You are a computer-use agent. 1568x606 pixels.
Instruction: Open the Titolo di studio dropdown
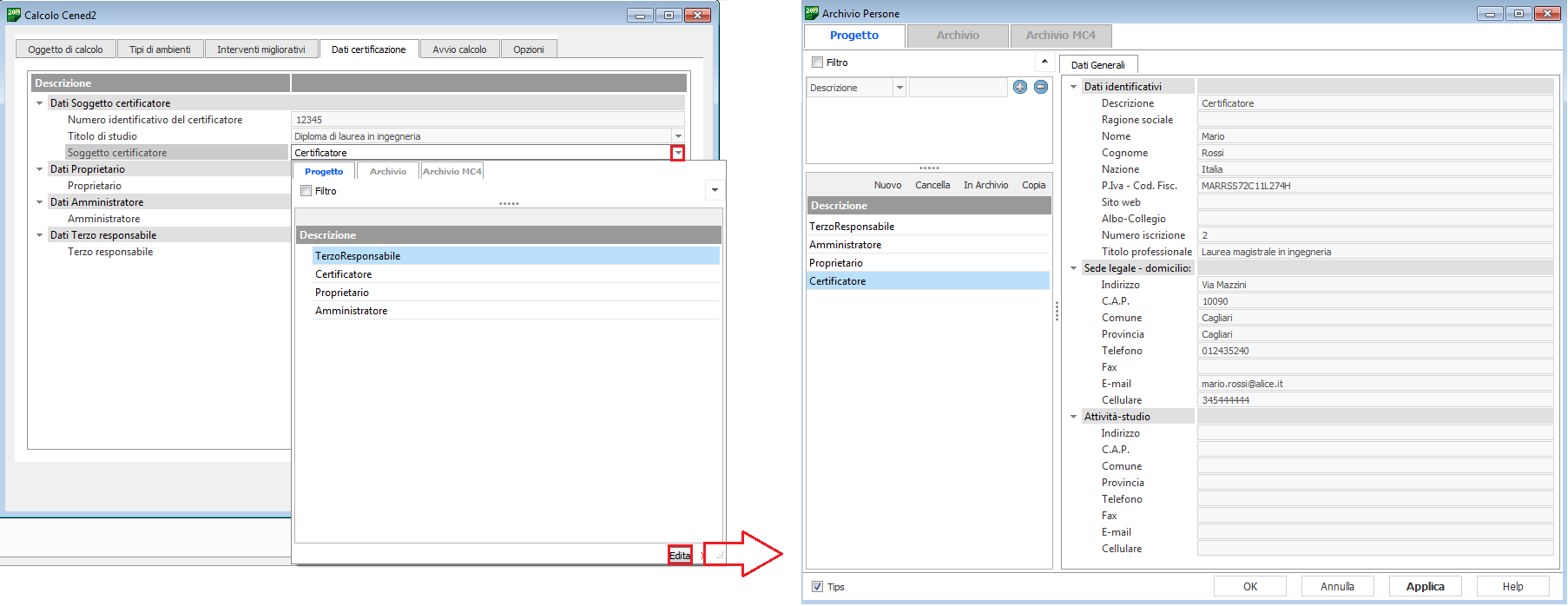point(677,136)
